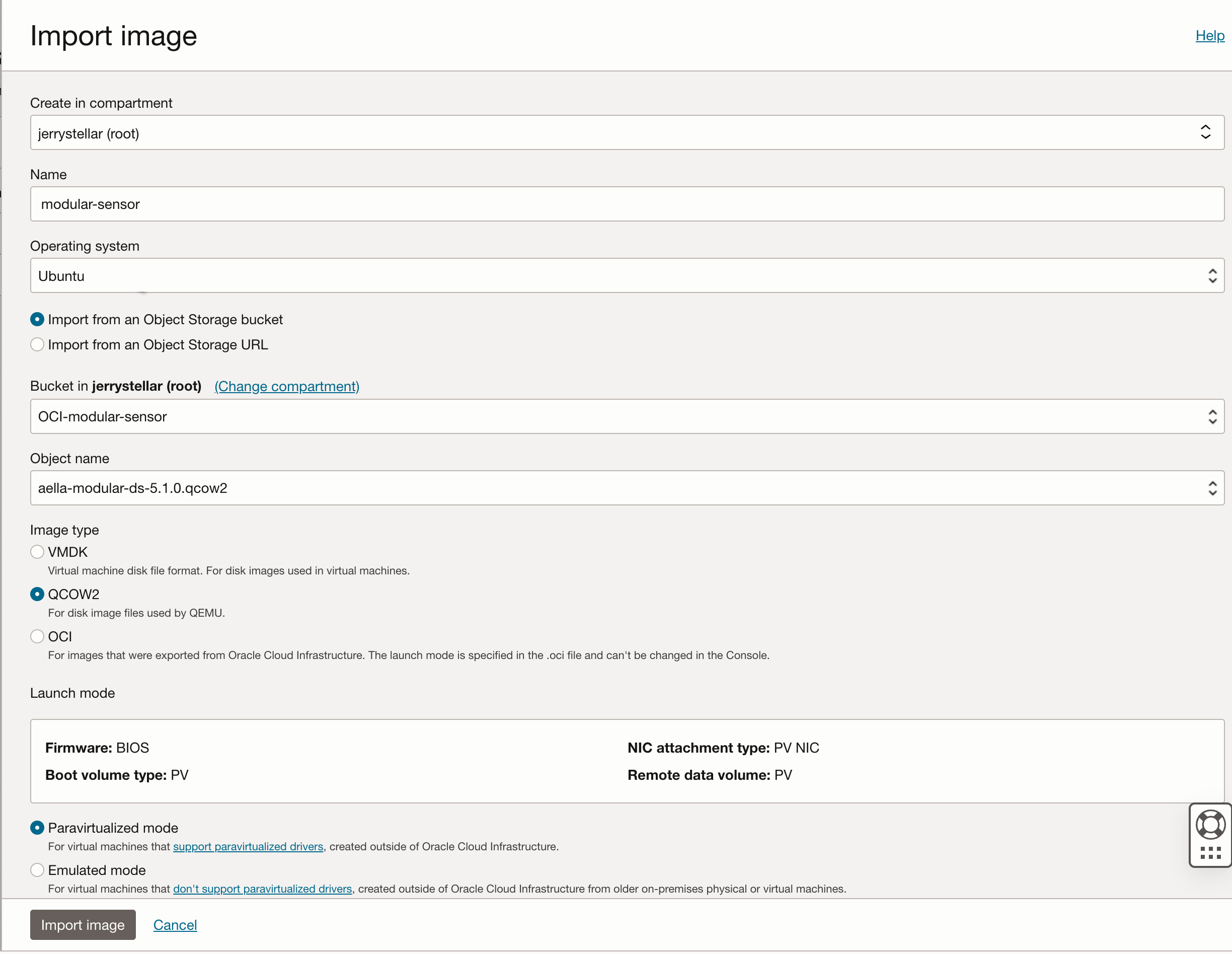Open the Help link
Screen dimensions: 1232x954
pyautogui.click(x=1209, y=36)
